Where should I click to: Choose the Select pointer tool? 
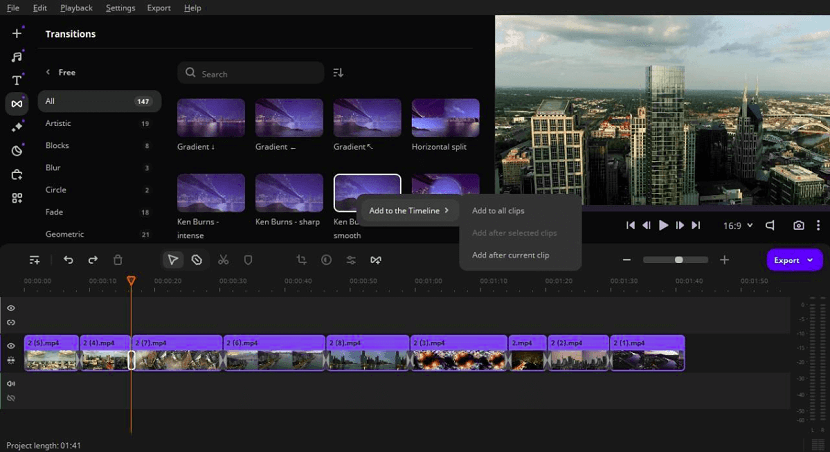point(173,260)
